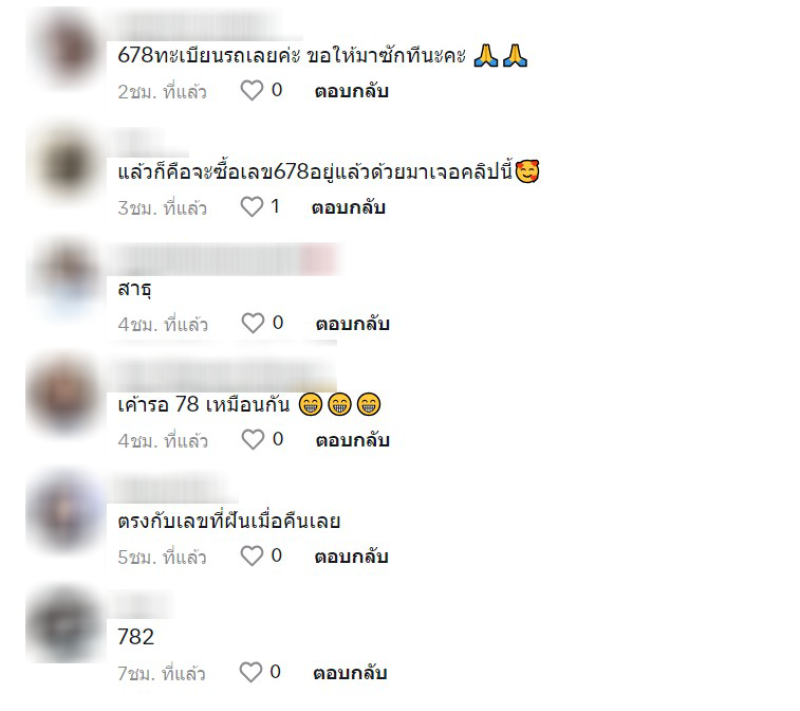The width and height of the screenshot is (800, 711).
Task: Open avatar of the ฝันเมื่อคืน commenter
Action: (65, 512)
